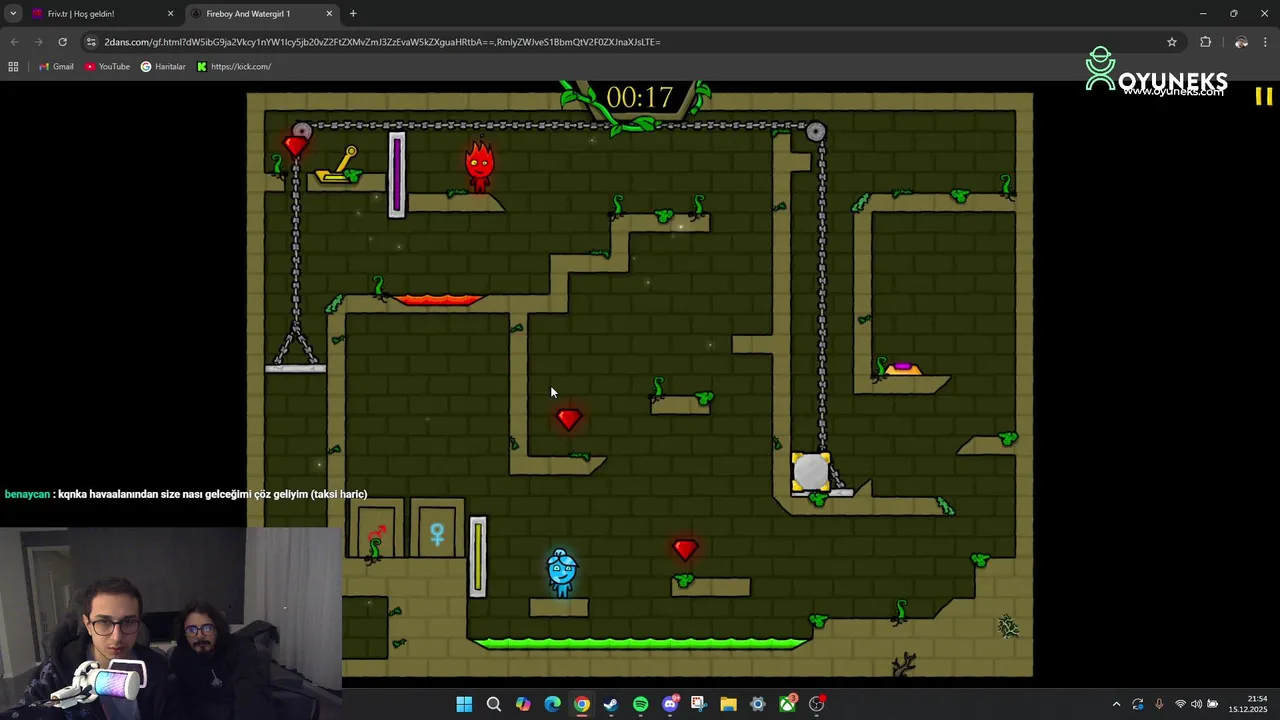This screenshot has width=1280, height=720.
Task: Open the apps grid in bookmarks bar
Action: pos(13,67)
